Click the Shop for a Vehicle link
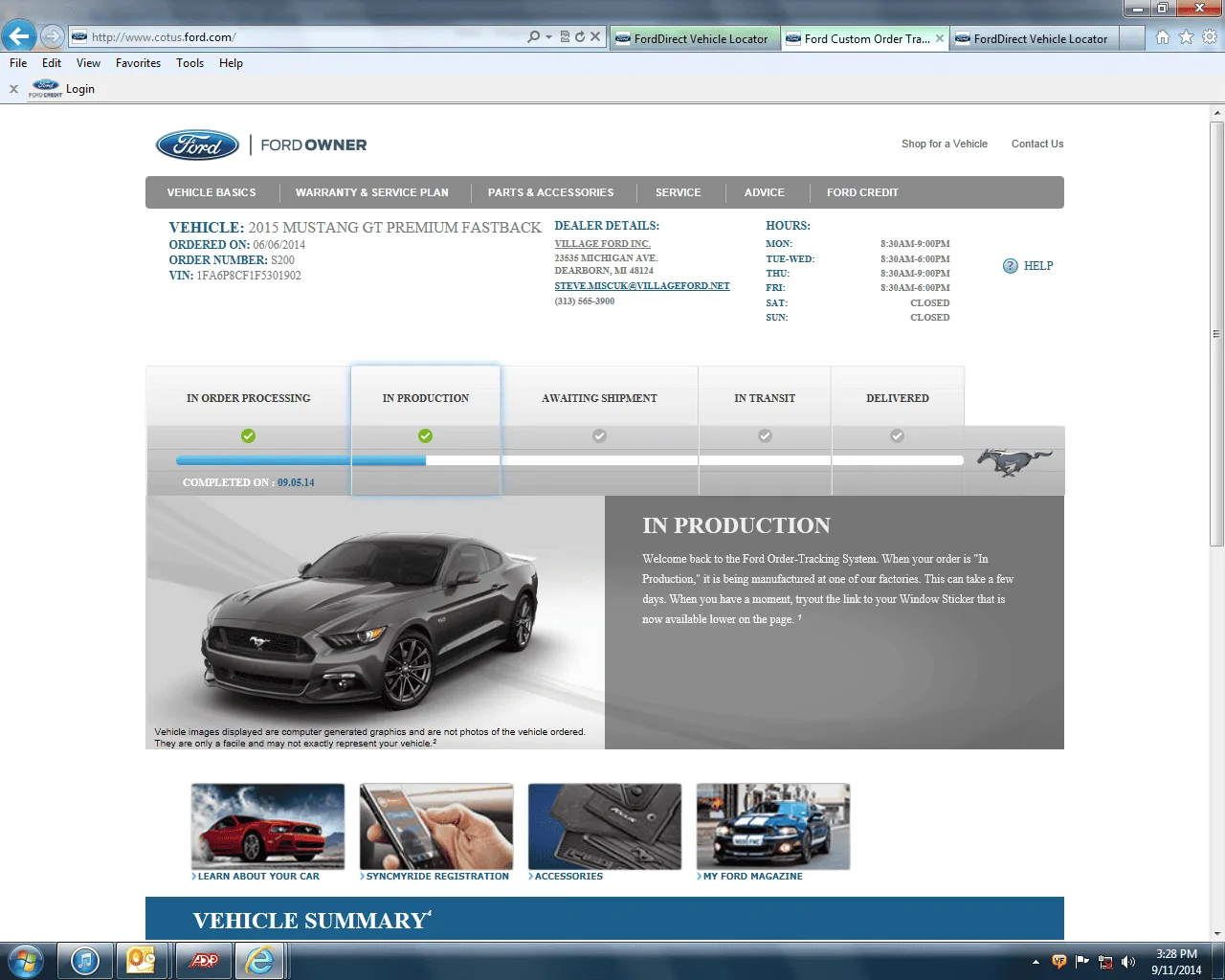Image resolution: width=1225 pixels, height=980 pixels. pos(944,144)
